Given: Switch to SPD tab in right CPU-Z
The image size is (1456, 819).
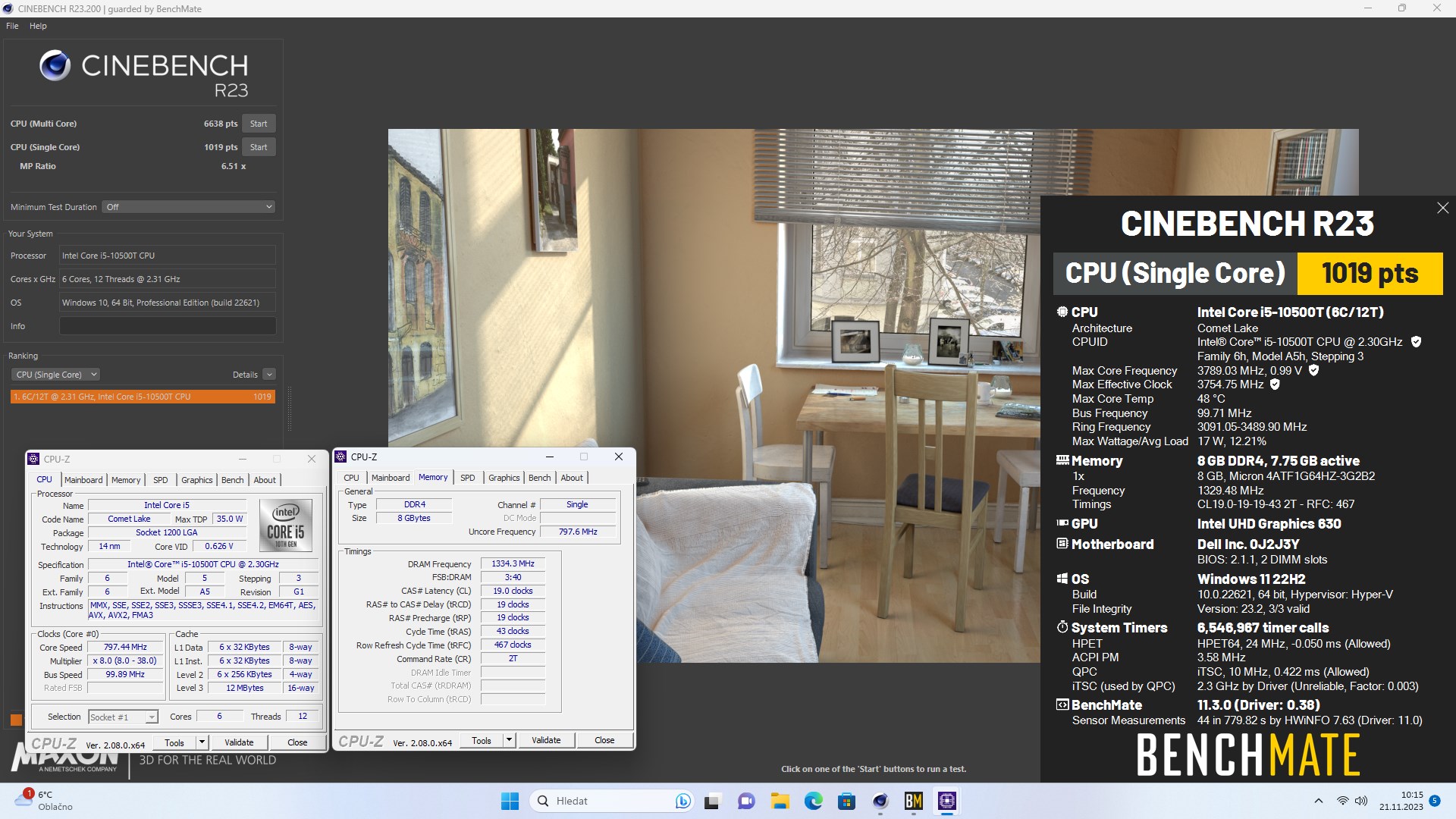Looking at the screenshot, I should coord(468,478).
